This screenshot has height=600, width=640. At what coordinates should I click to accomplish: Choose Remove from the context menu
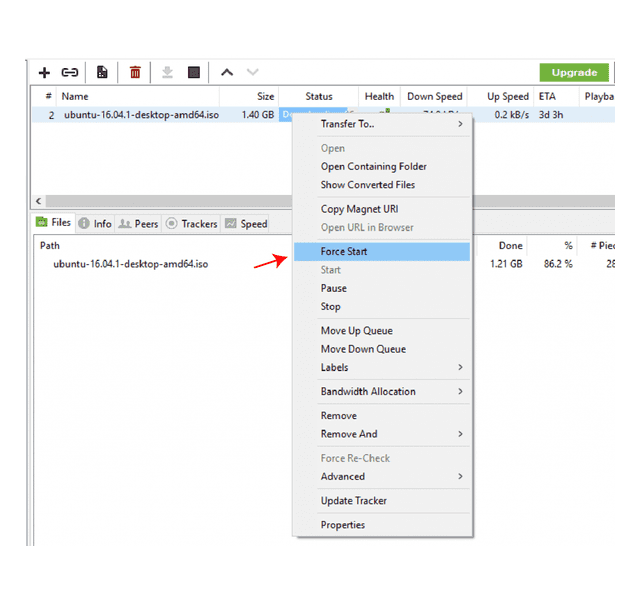382,416
